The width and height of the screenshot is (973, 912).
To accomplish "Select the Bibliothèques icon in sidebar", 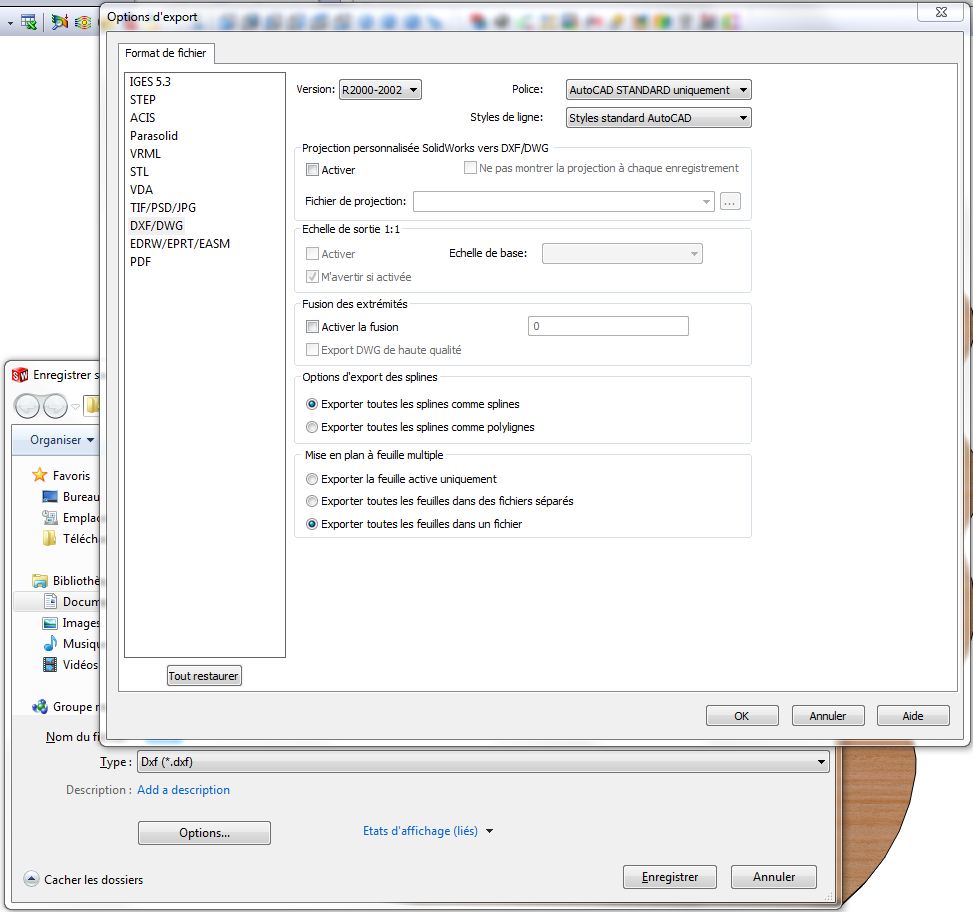I will pyautogui.click(x=40, y=581).
